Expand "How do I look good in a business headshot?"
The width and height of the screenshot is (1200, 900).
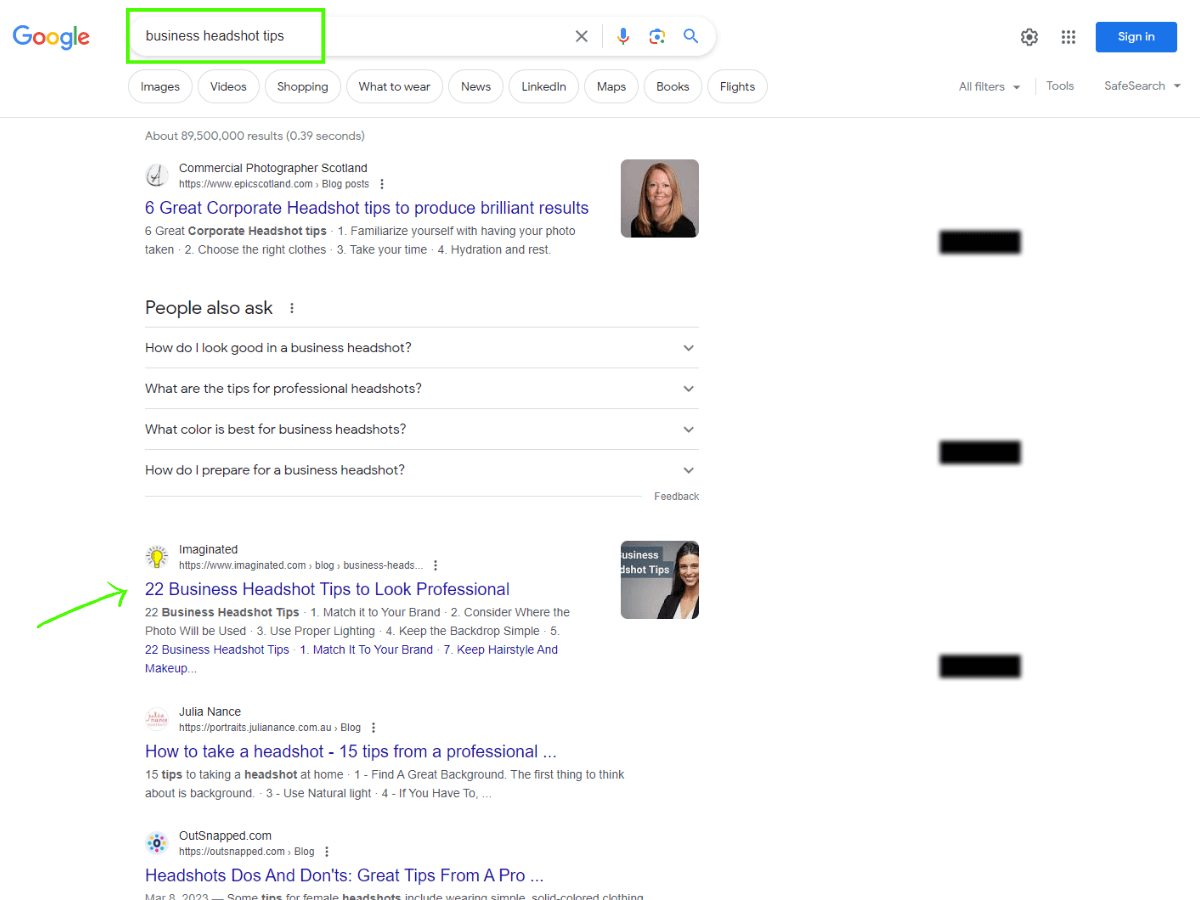(x=420, y=348)
